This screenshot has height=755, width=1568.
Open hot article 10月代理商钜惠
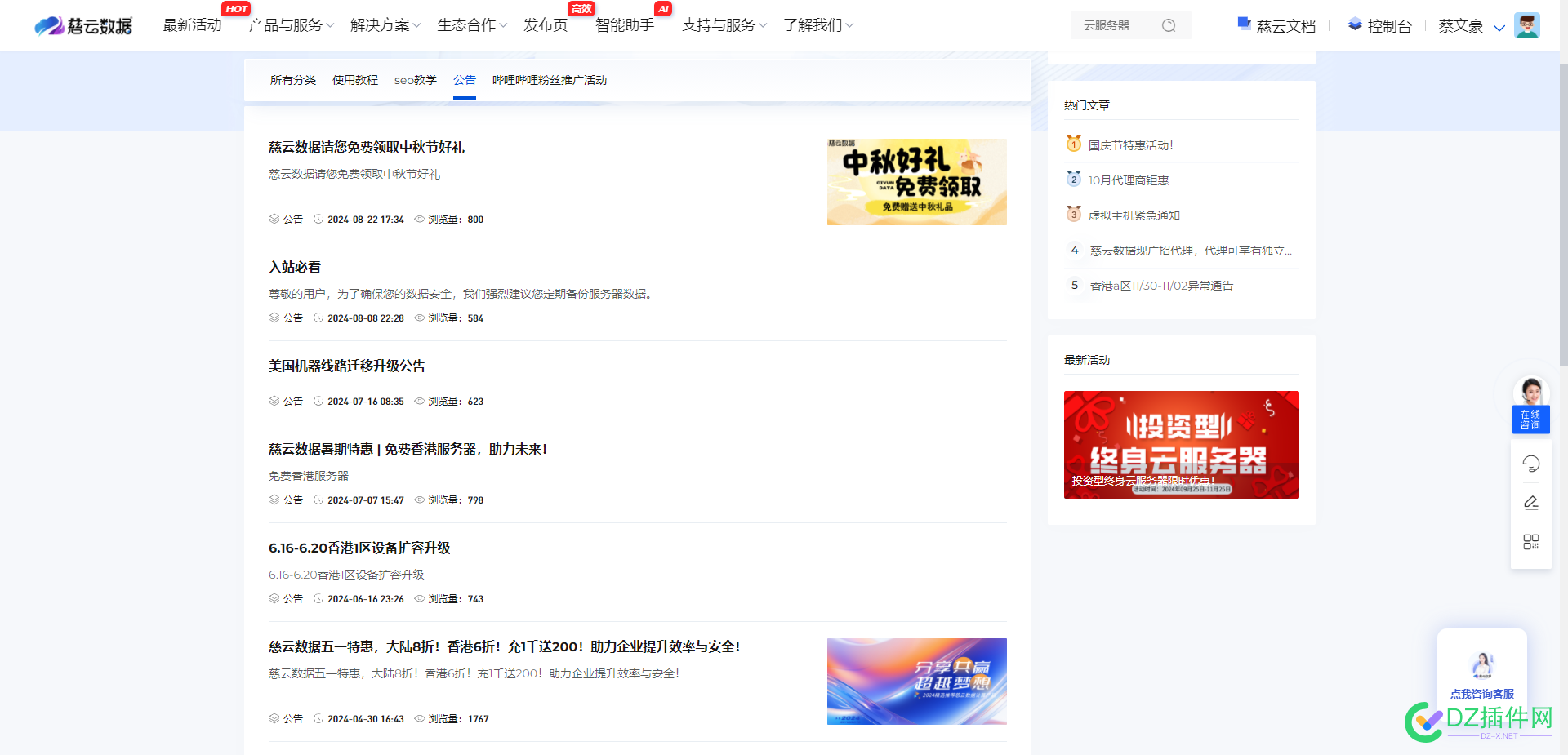point(1129,180)
